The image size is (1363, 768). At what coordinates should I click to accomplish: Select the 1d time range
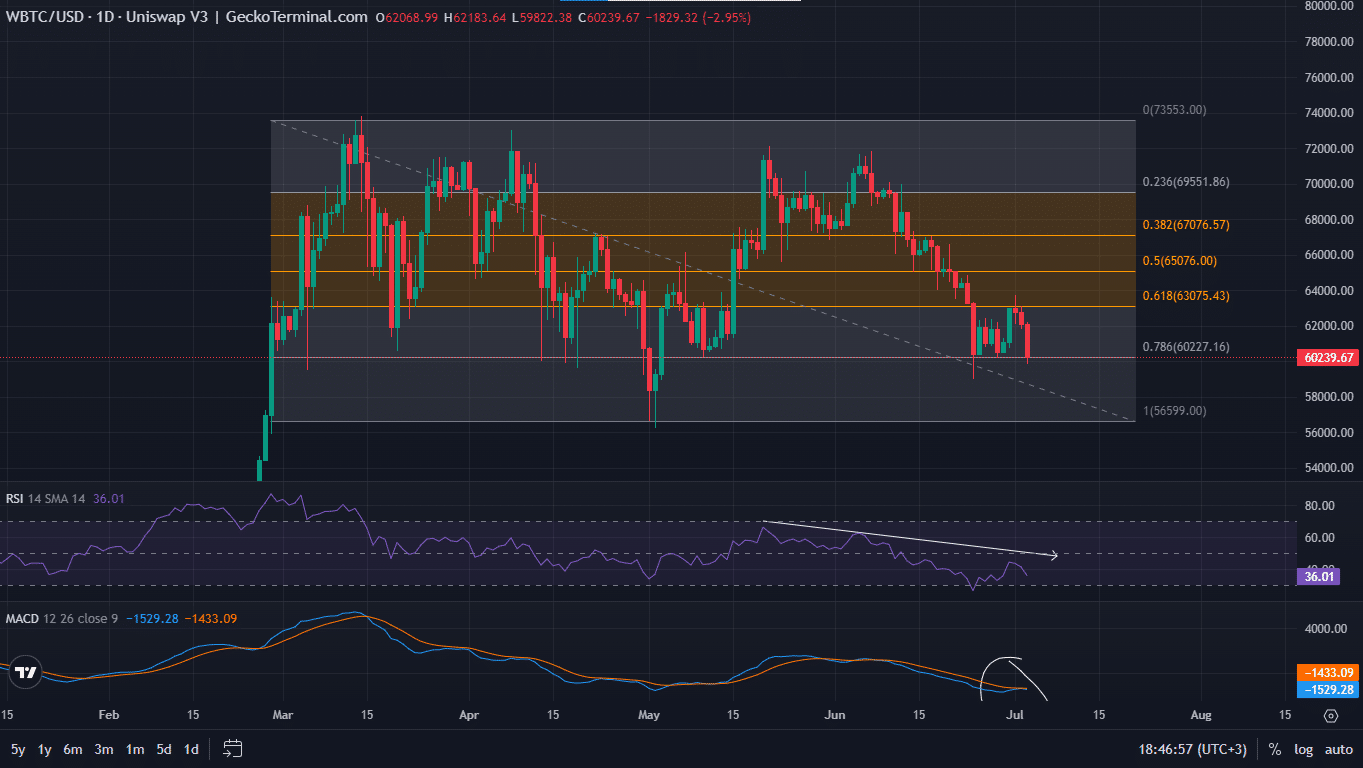[x=191, y=749]
